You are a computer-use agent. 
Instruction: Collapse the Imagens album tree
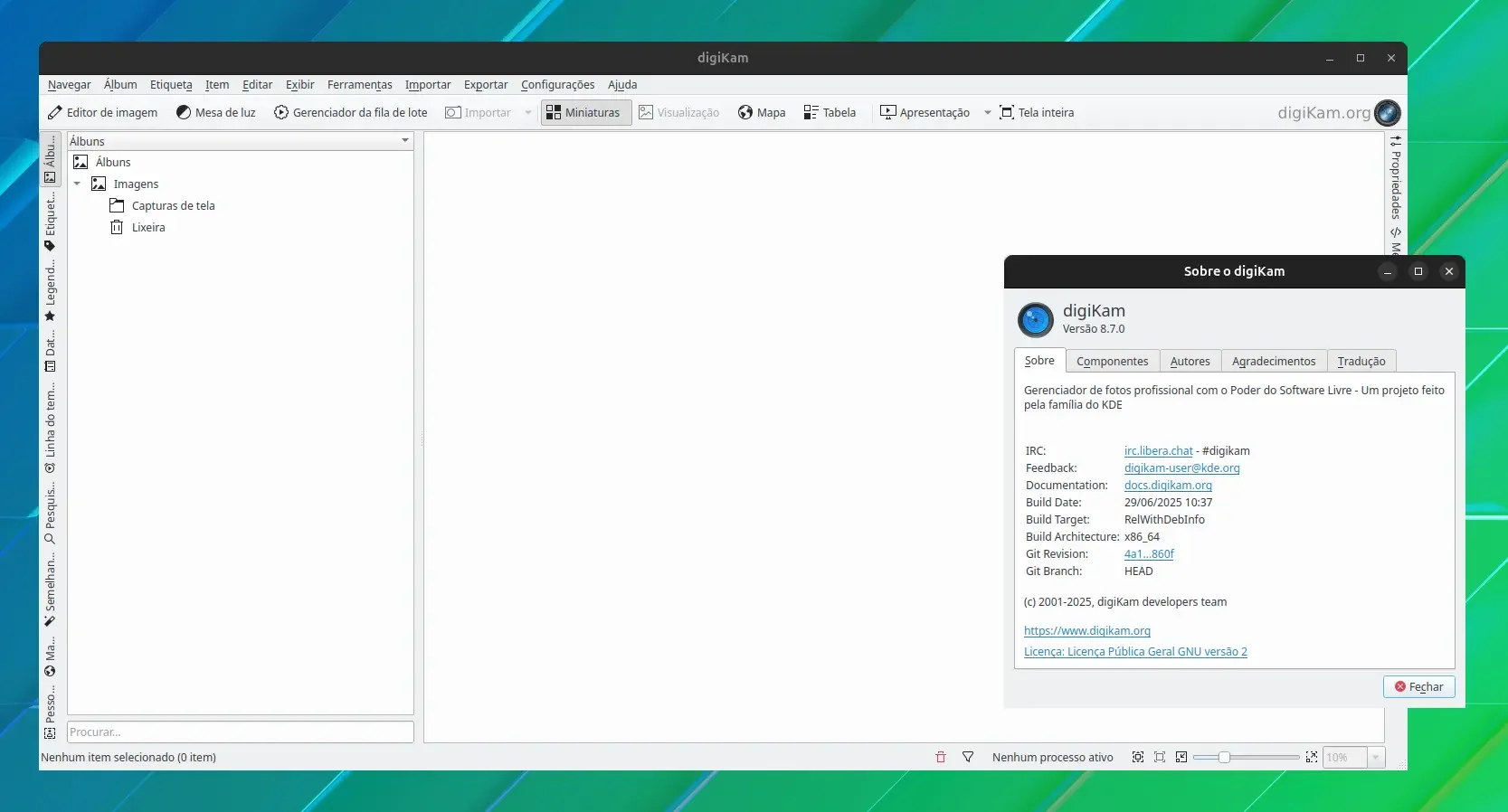point(77,184)
